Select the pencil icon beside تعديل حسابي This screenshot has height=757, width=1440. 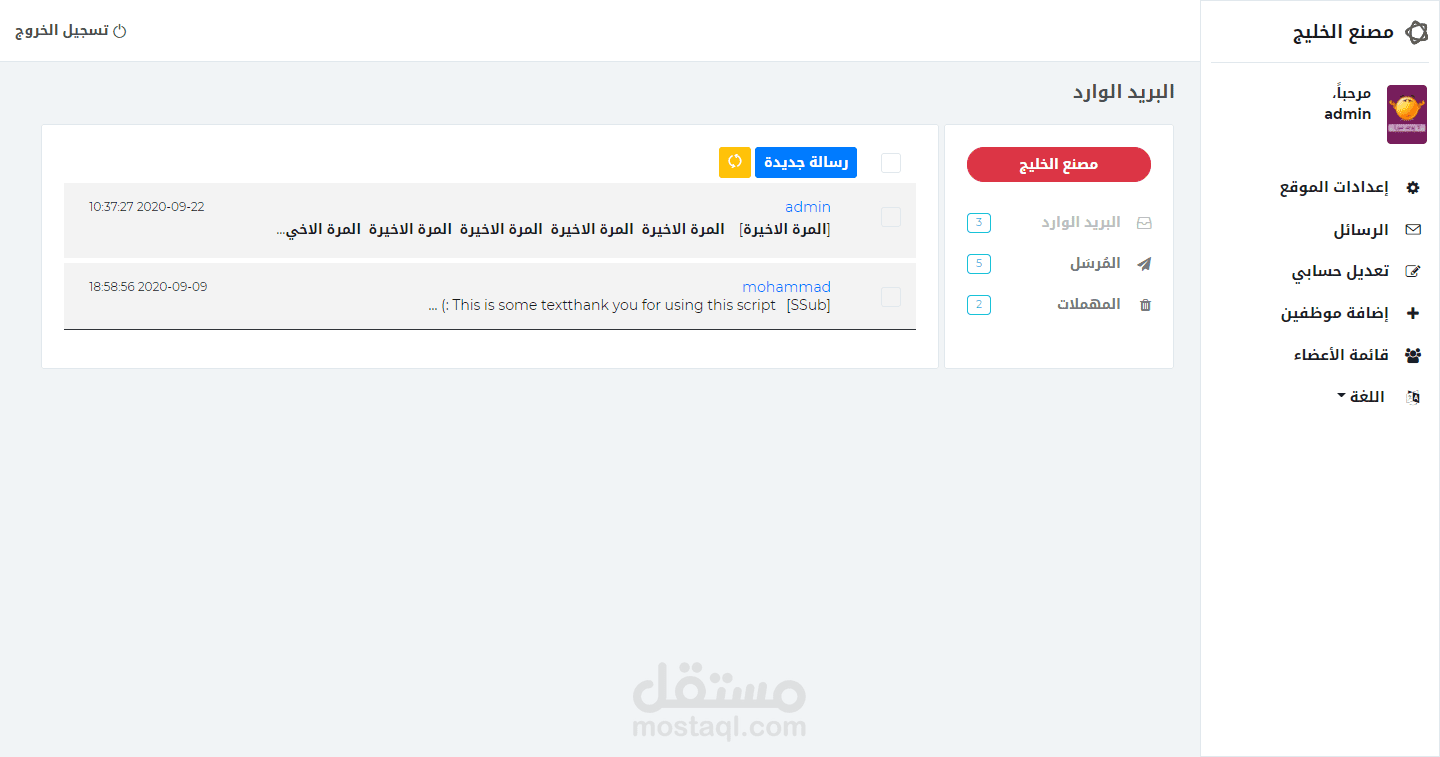click(1414, 270)
